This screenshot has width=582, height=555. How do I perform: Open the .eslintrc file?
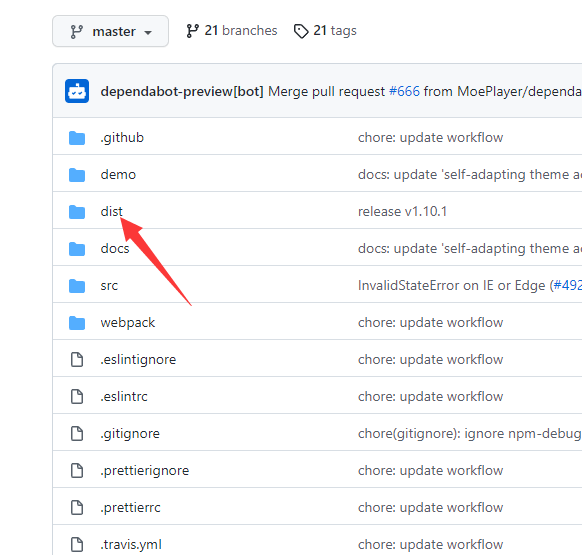pyautogui.click(x=124, y=396)
